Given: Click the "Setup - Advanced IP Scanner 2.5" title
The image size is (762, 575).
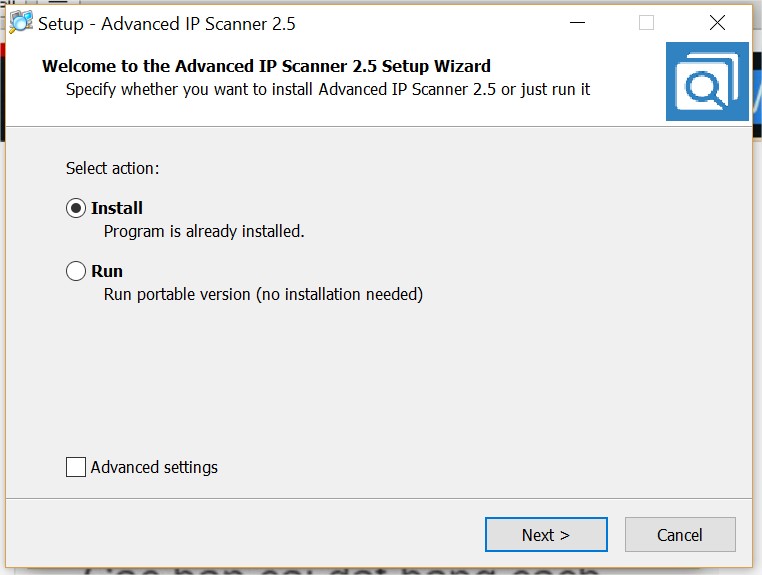Looking at the screenshot, I should point(167,24).
